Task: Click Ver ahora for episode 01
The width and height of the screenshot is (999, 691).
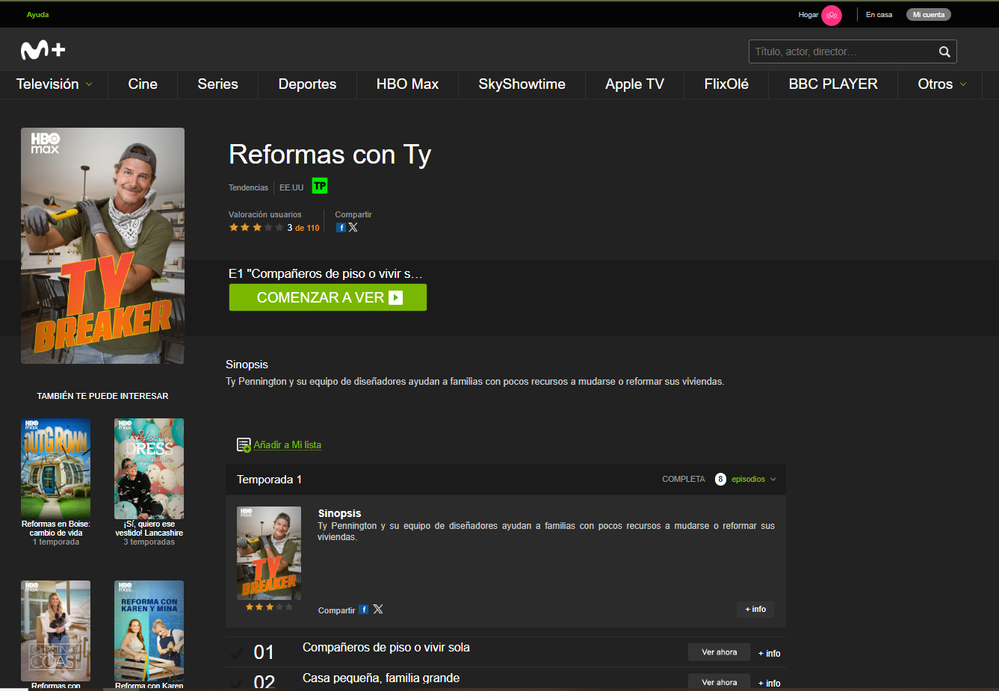Action: tap(719, 652)
